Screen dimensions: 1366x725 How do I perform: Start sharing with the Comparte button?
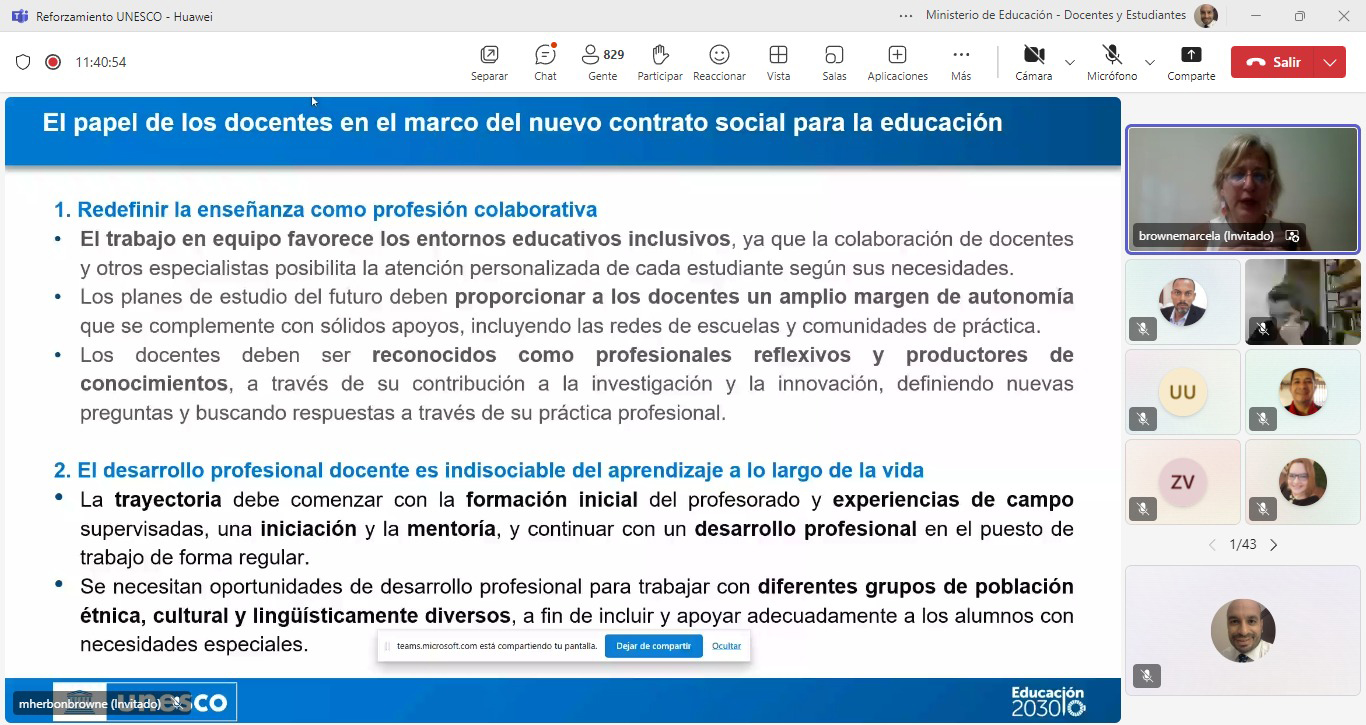click(x=1191, y=62)
